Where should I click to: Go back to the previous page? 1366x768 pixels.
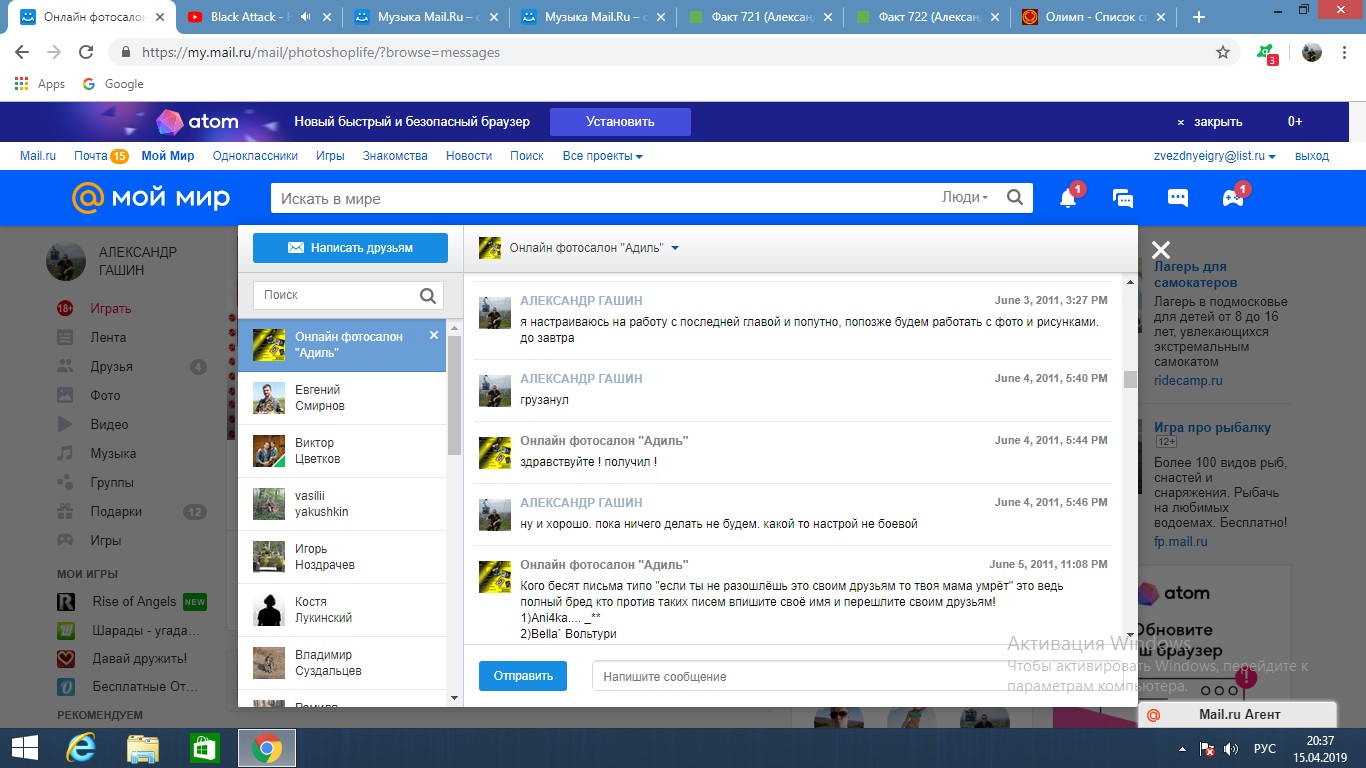point(22,52)
